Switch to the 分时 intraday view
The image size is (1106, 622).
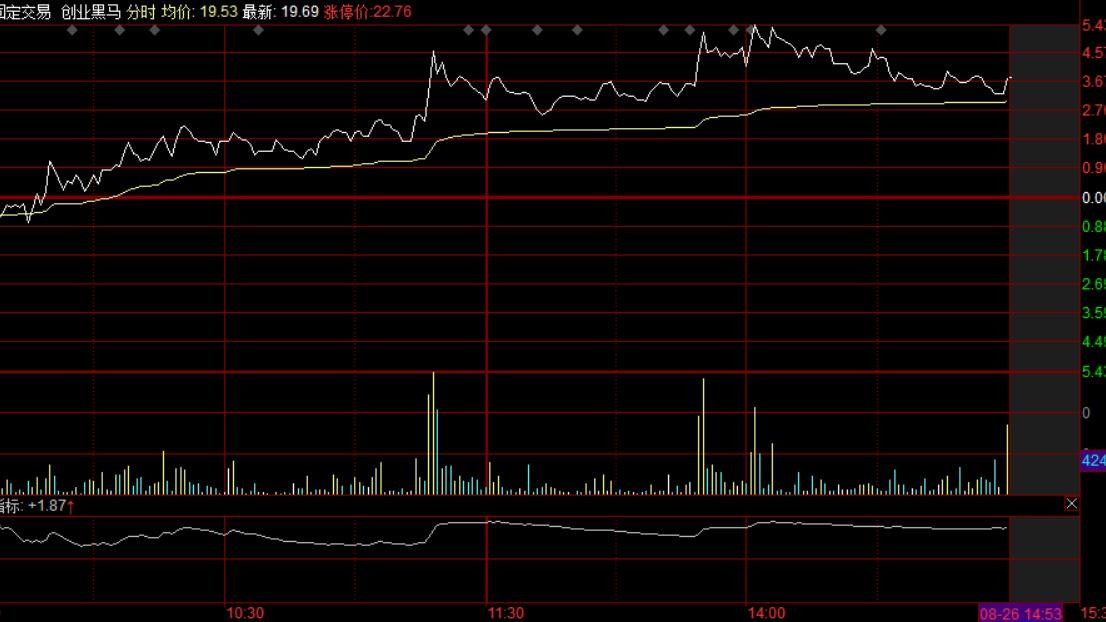pos(141,11)
